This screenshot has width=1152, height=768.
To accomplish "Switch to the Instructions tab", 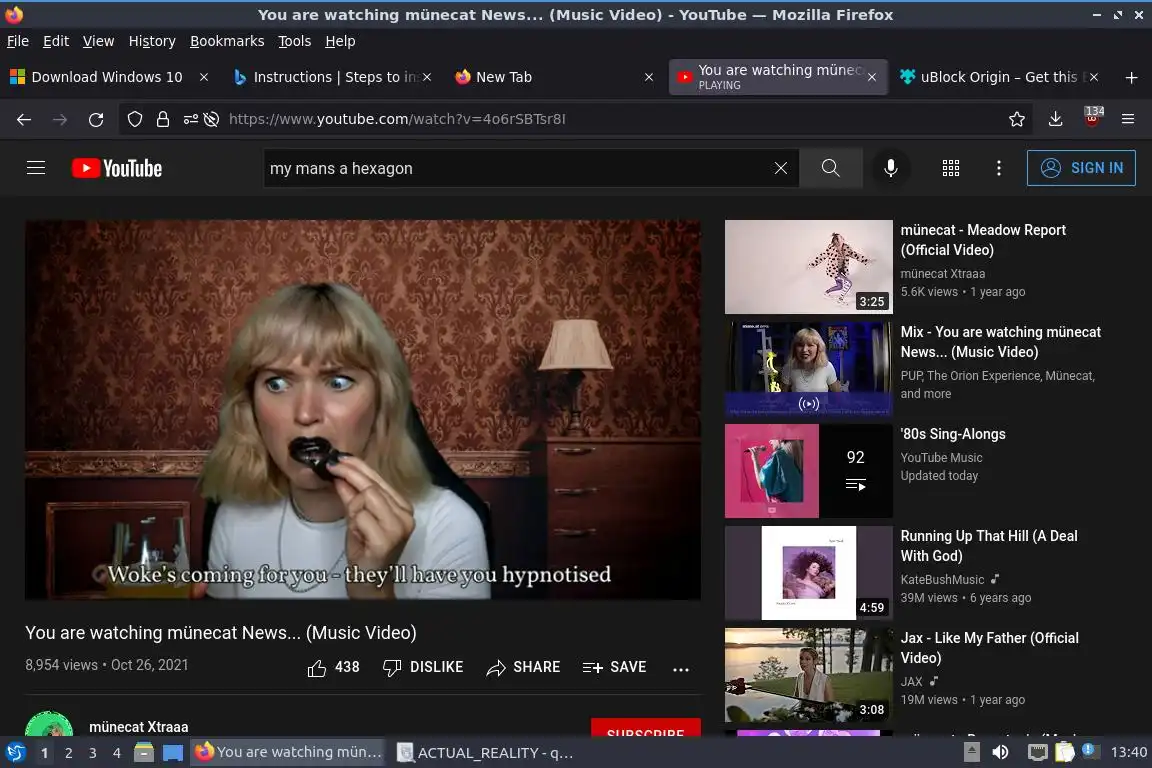I will (332, 77).
